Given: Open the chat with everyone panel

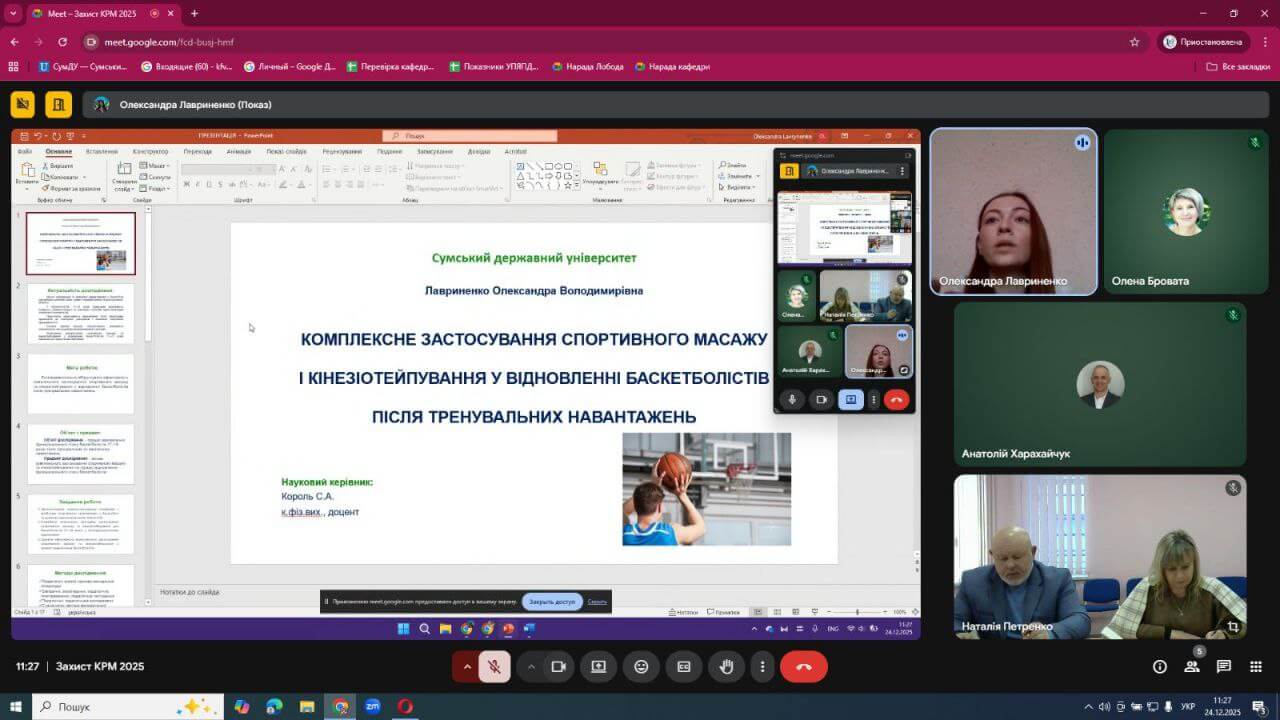Looking at the screenshot, I should coord(1224,667).
